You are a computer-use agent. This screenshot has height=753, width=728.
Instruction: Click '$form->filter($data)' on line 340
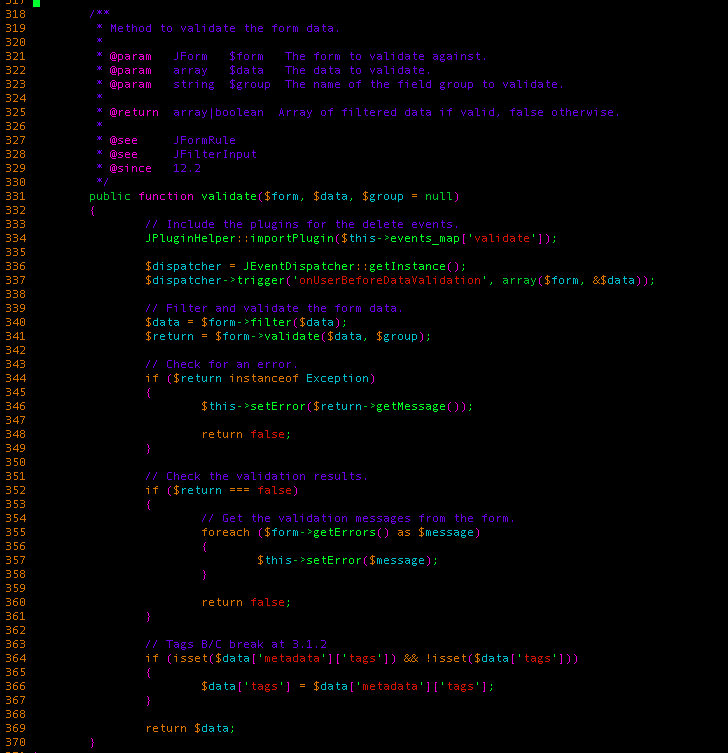point(271,322)
